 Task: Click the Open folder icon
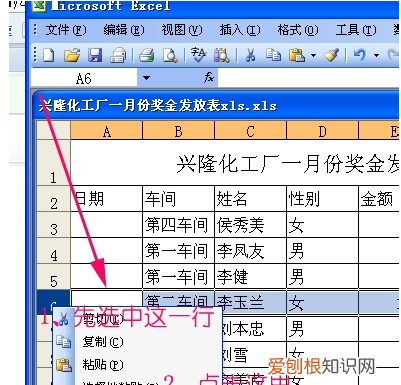click(72, 55)
